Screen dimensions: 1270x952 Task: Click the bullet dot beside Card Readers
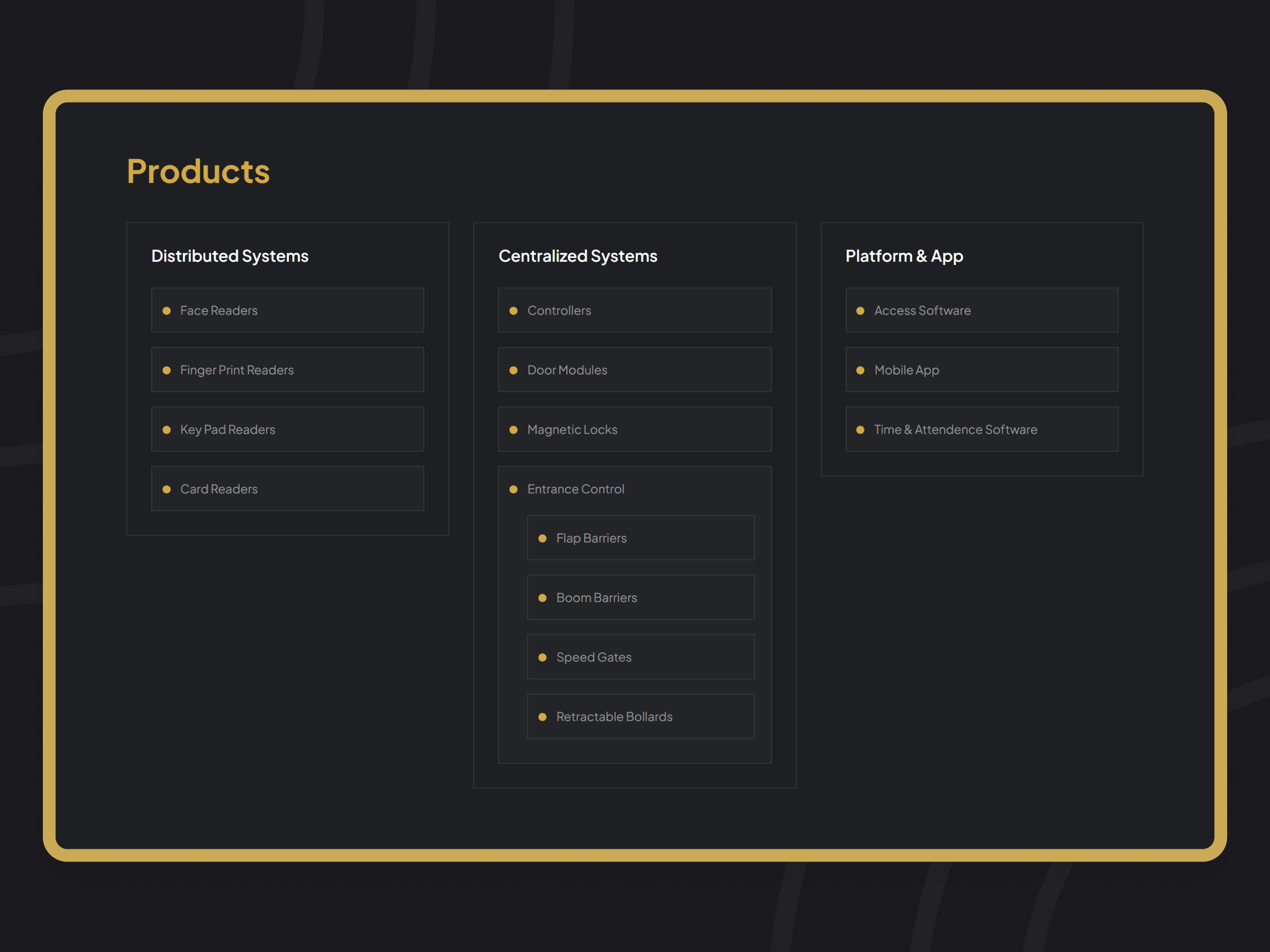167,489
